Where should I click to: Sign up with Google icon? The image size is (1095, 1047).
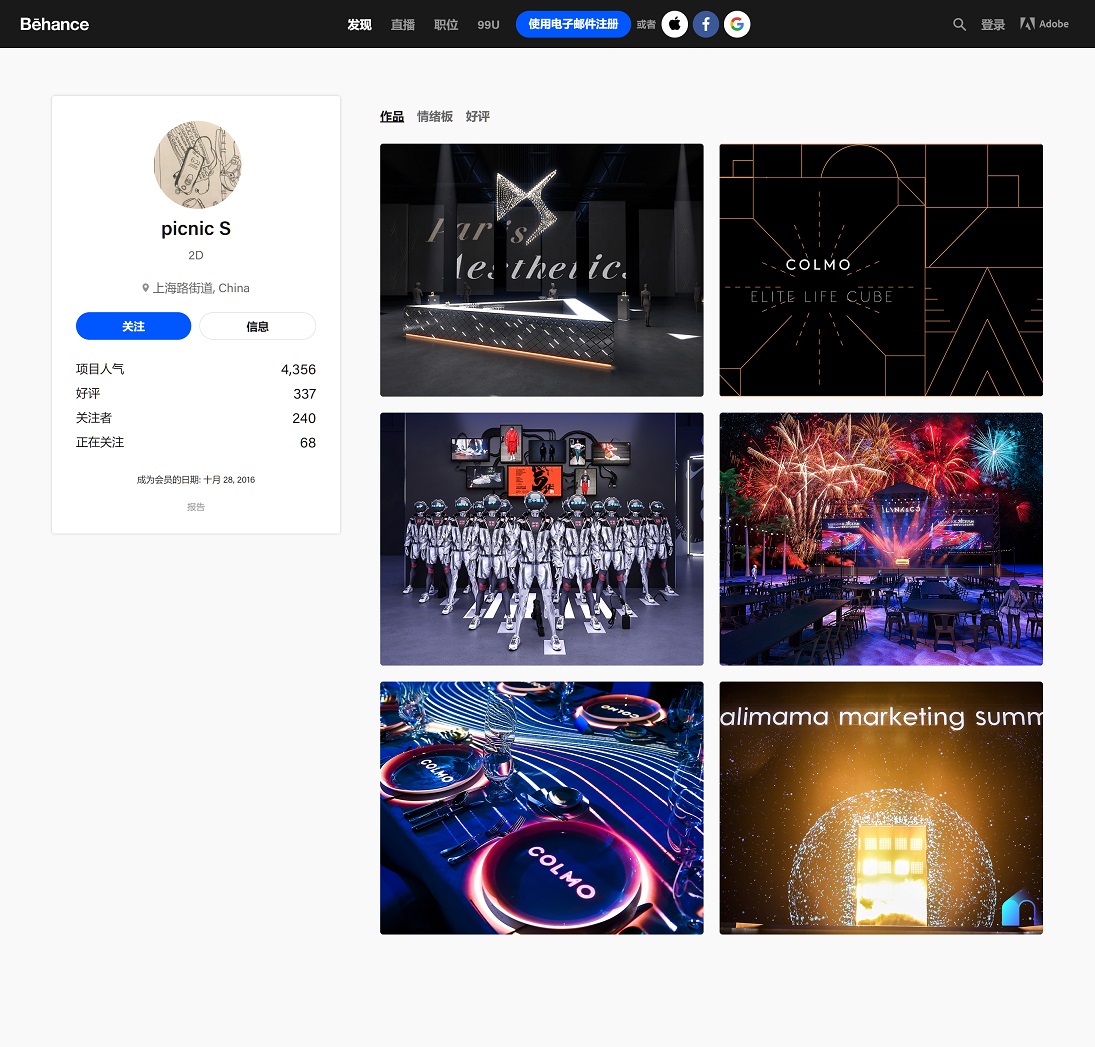737,24
